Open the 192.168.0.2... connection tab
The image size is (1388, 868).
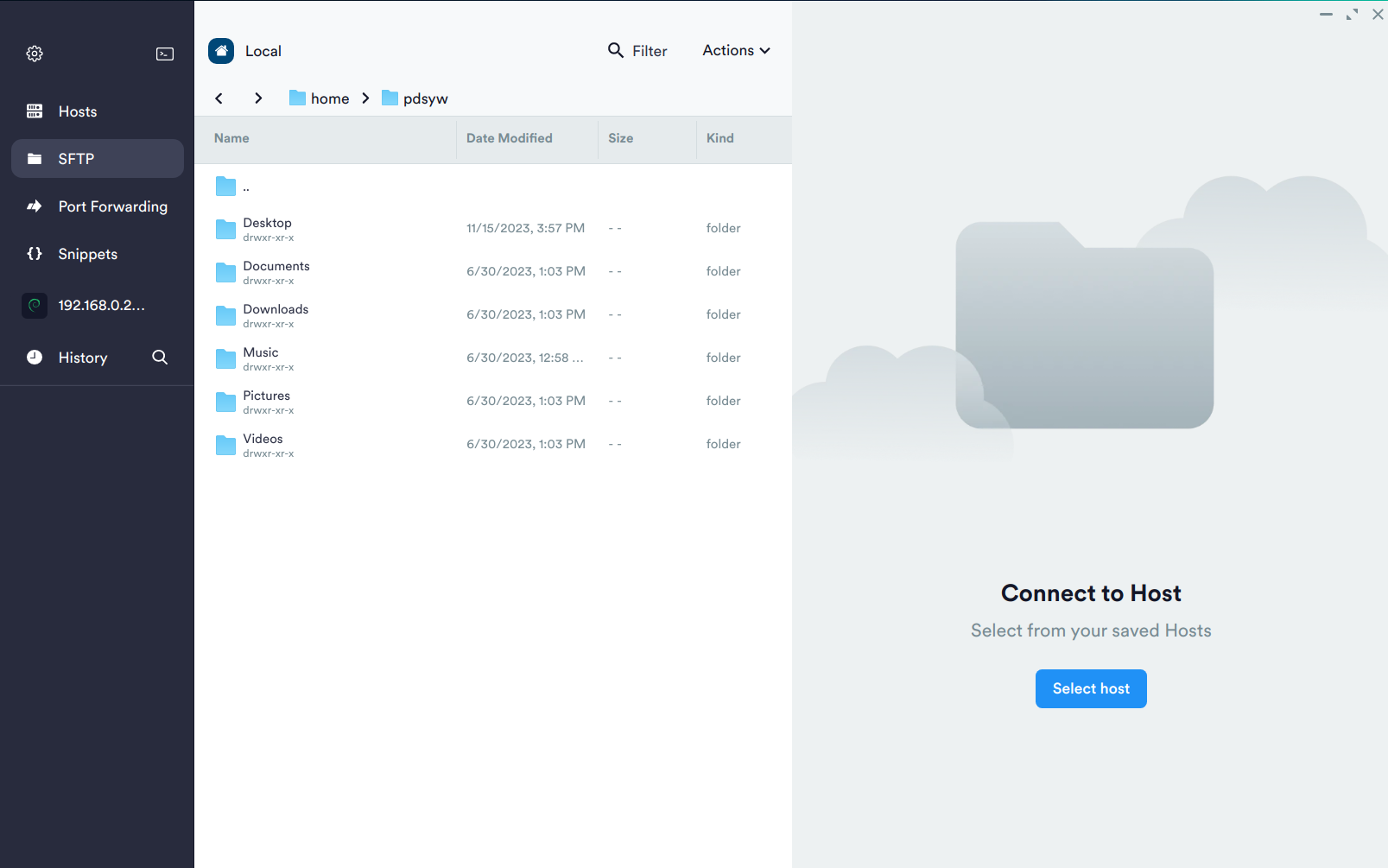click(98, 305)
